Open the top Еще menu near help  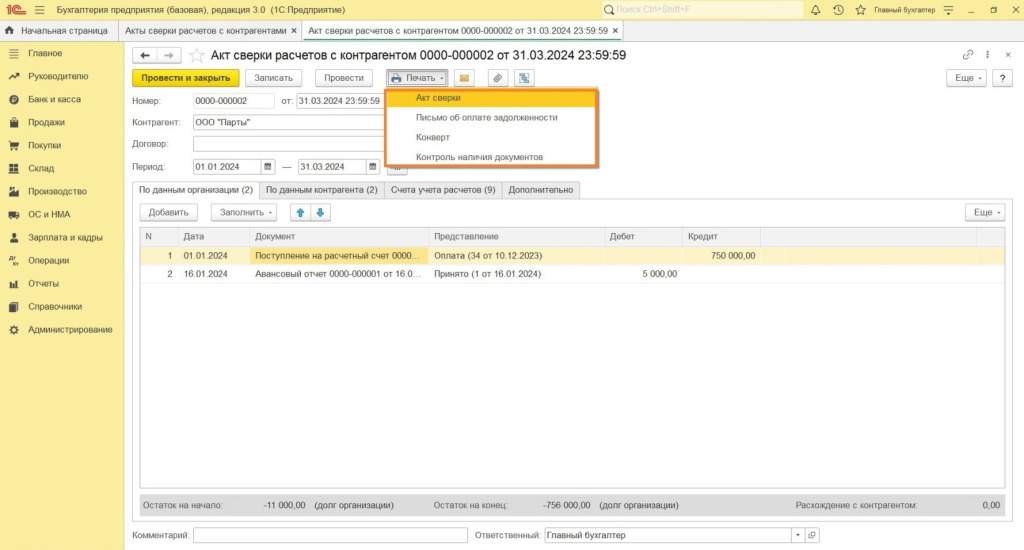point(967,78)
